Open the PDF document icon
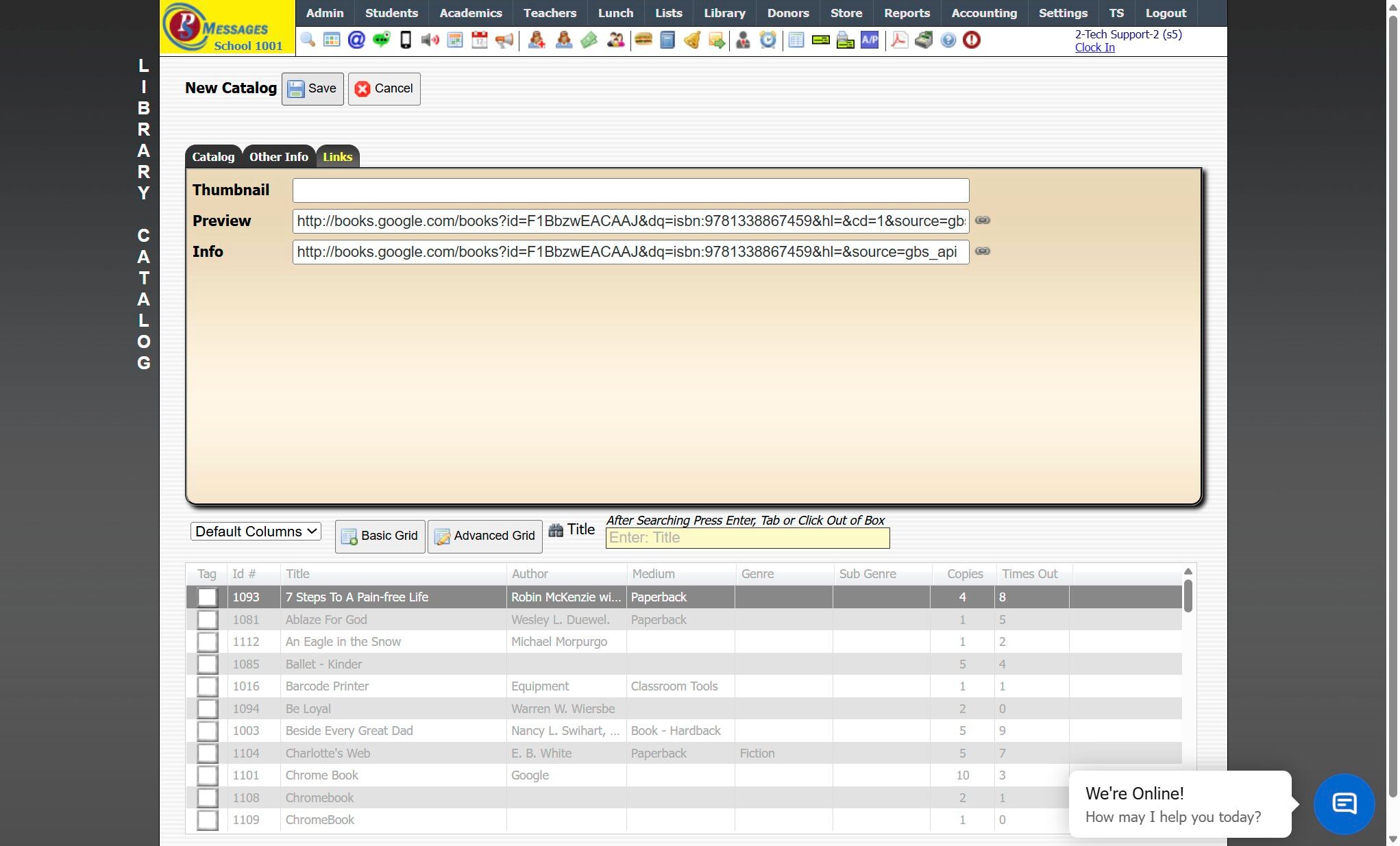The width and height of the screenshot is (1400, 846). tap(899, 40)
